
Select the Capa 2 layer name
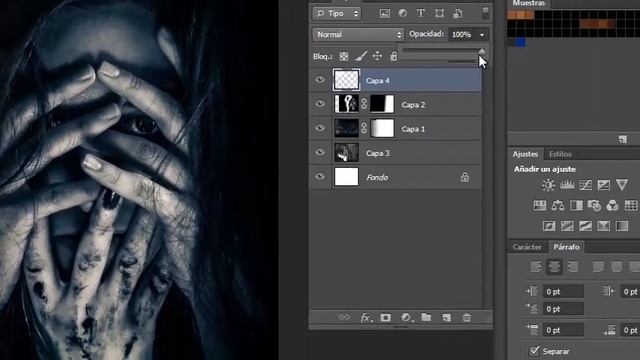tap(413, 105)
